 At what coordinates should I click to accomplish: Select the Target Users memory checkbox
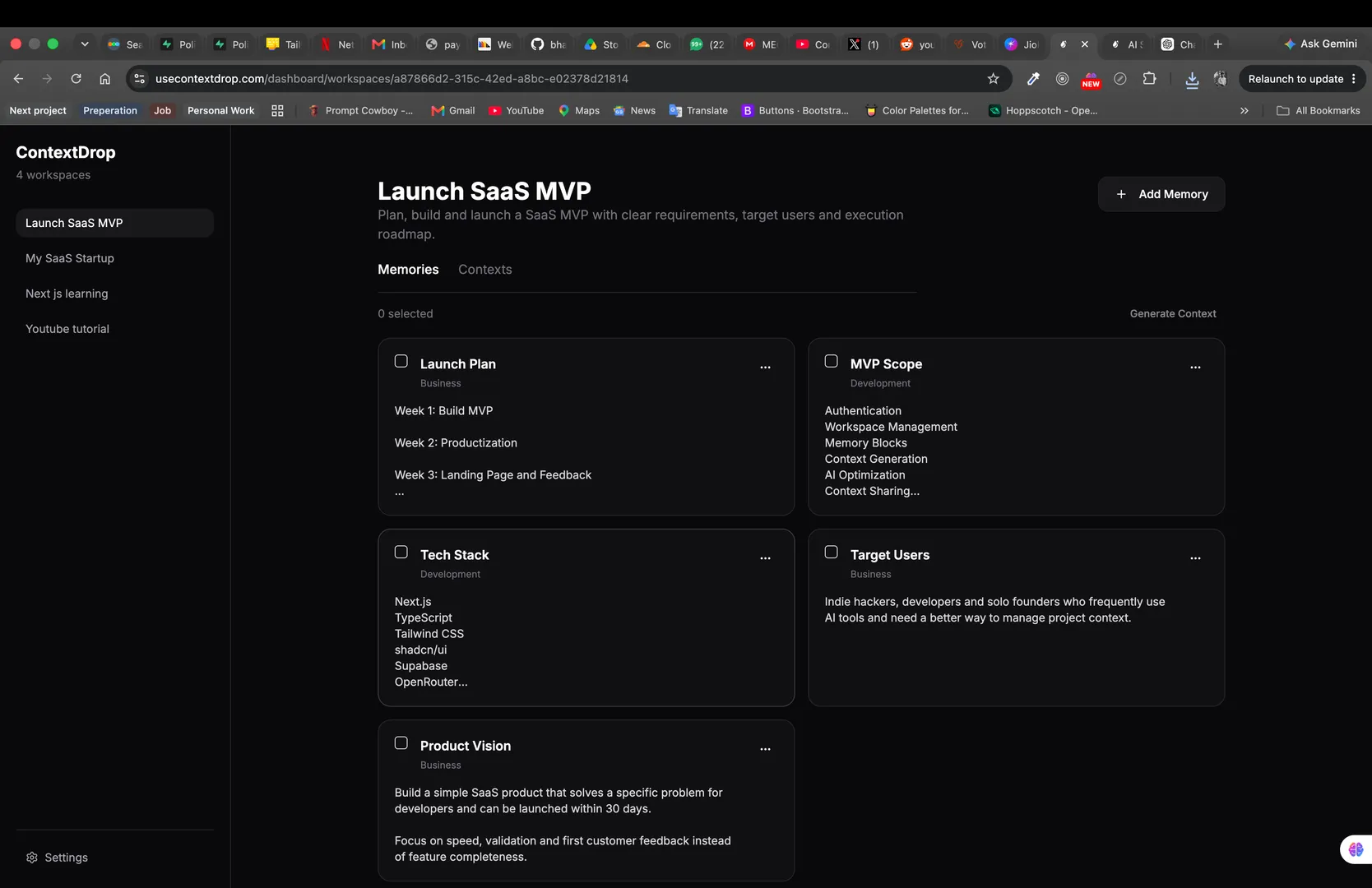(x=832, y=552)
